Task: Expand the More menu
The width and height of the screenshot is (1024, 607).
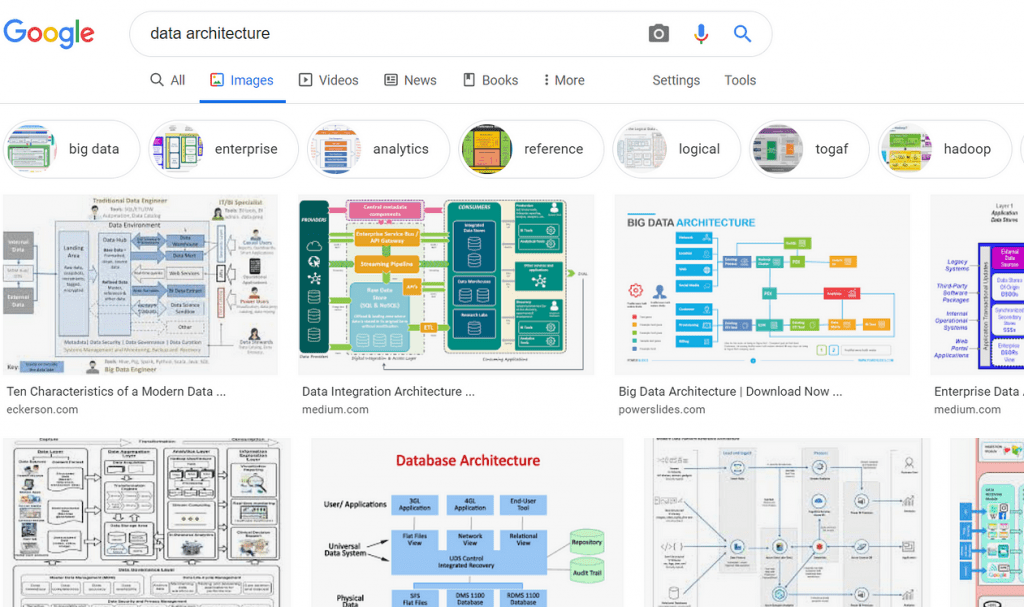Action: coord(564,80)
